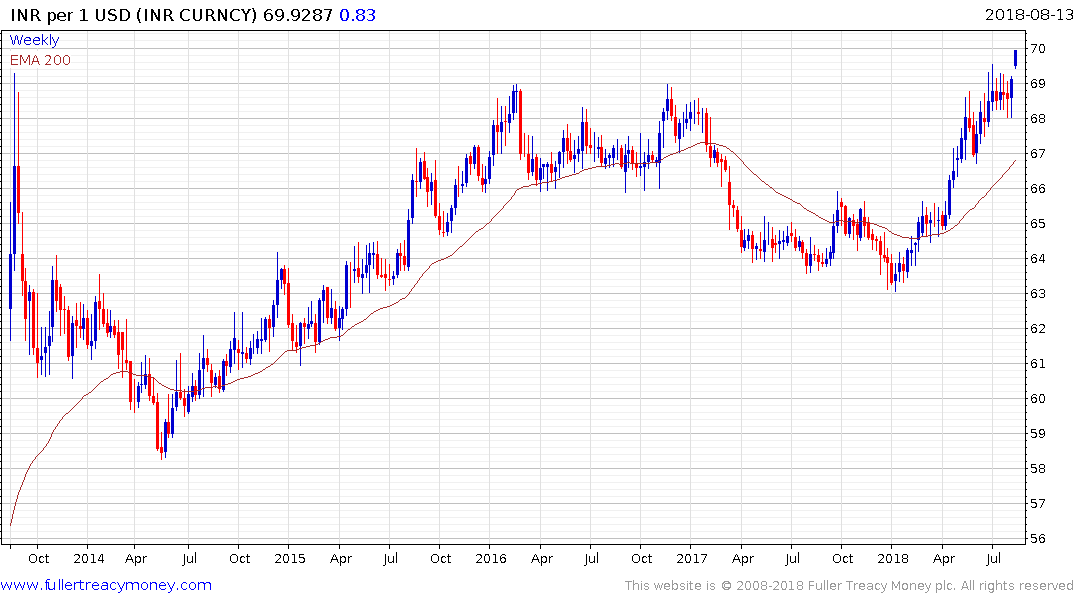Viewport: 1075px width, 600px height.
Task: Click the y-axis value 59
Action: click(x=1038, y=433)
